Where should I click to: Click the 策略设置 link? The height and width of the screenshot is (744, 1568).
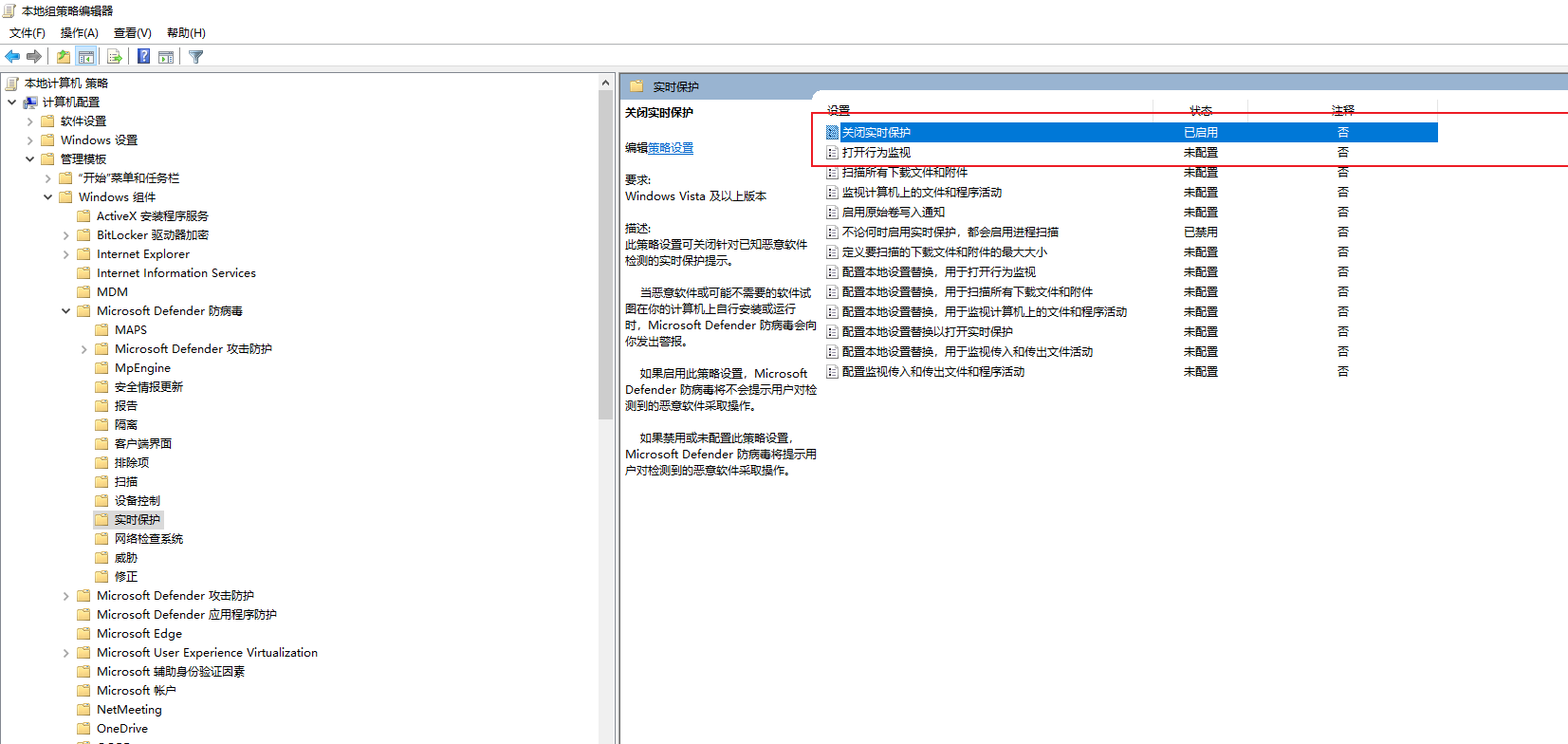click(x=671, y=148)
